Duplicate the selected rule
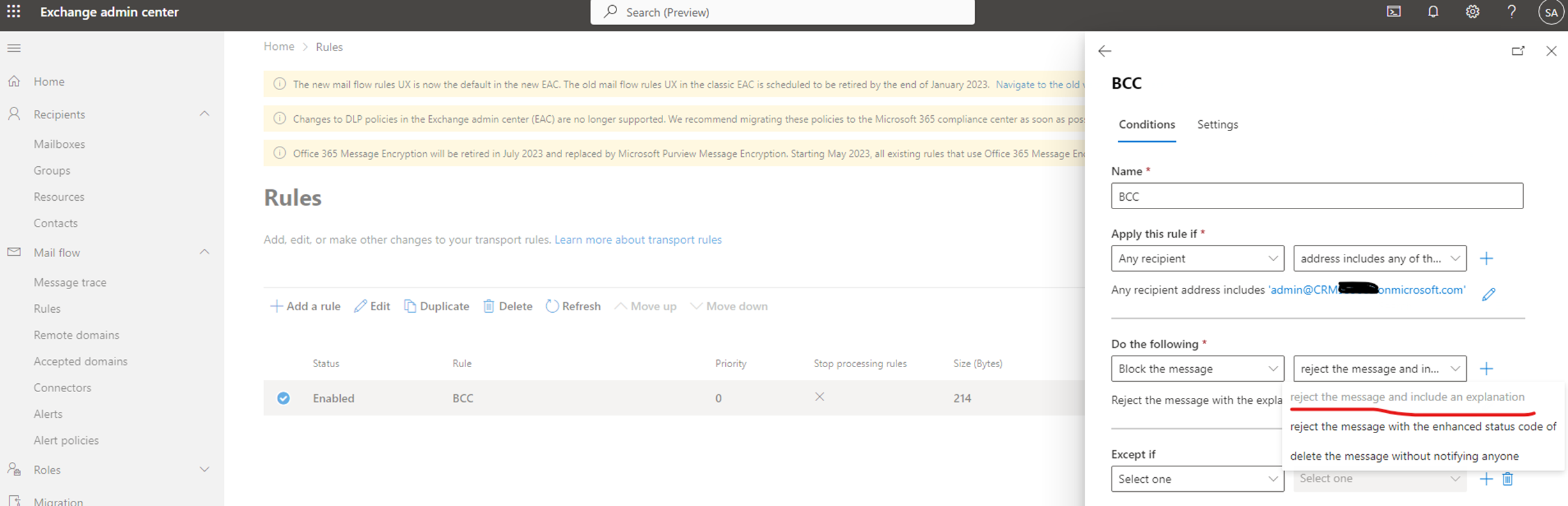Screen dimensions: 1568x506 click(436, 306)
